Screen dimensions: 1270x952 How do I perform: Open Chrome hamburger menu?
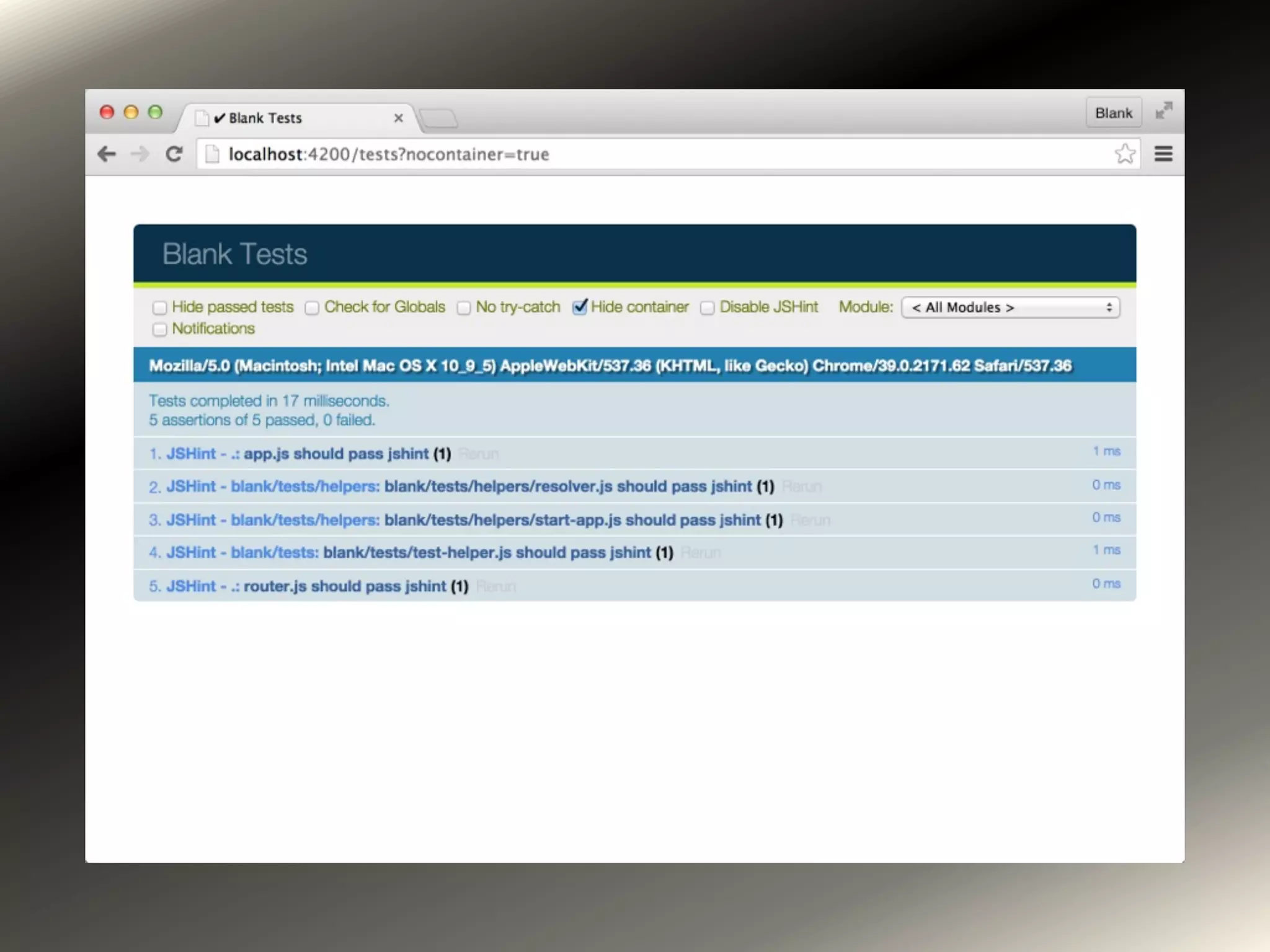pyautogui.click(x=1163, y=154)
